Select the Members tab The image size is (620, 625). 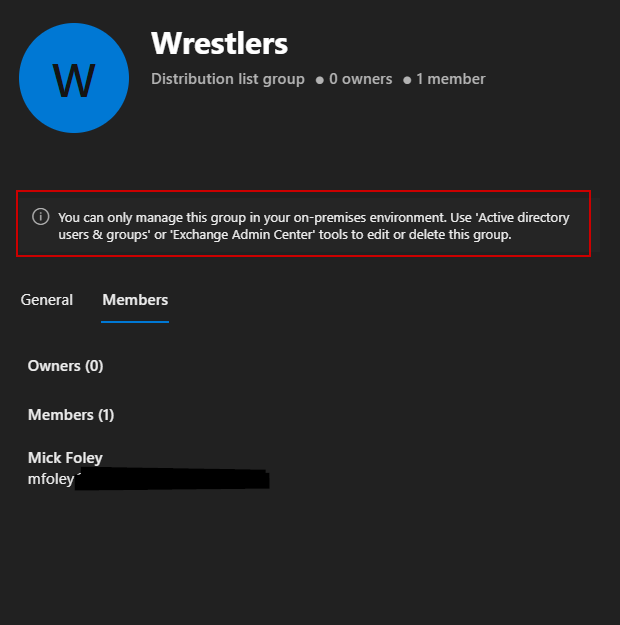coord(135,300)
